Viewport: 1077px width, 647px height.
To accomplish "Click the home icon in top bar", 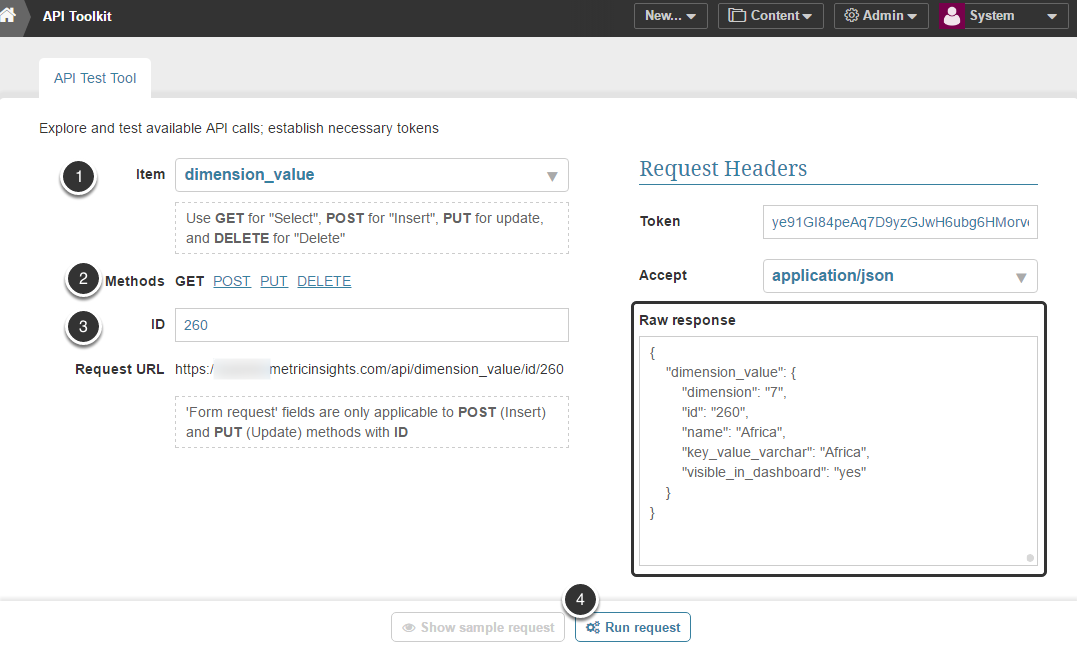I will tap(9, 15).
